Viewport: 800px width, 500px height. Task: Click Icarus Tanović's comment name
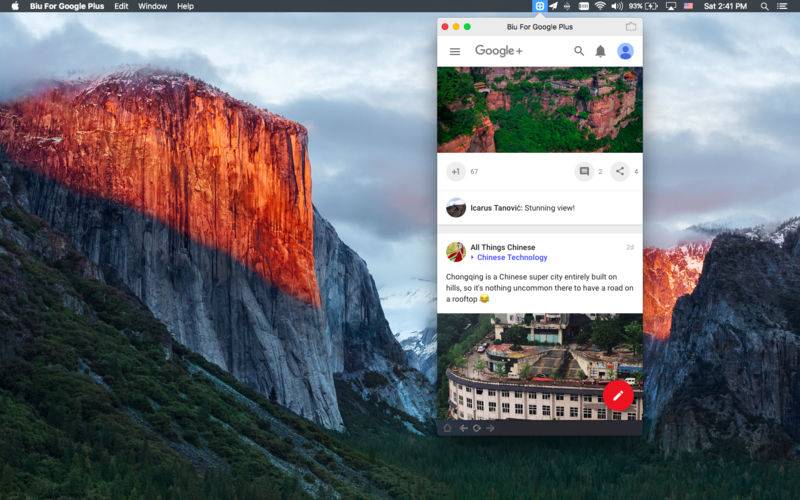tap(495, 208)
